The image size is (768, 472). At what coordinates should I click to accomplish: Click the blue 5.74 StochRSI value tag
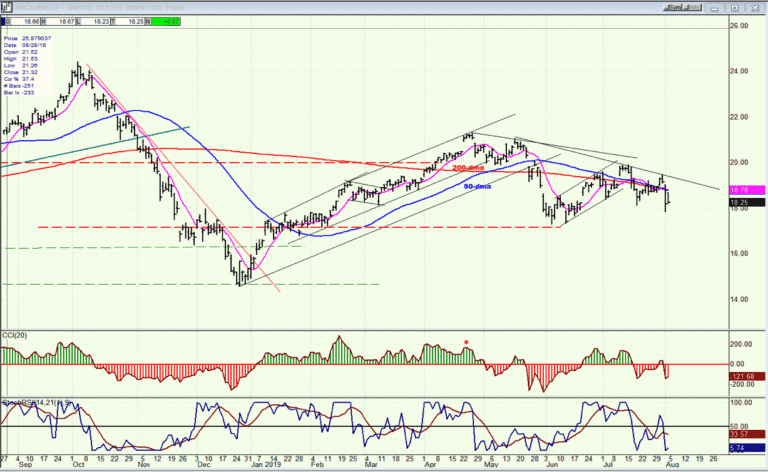click(x=746, y=448)
